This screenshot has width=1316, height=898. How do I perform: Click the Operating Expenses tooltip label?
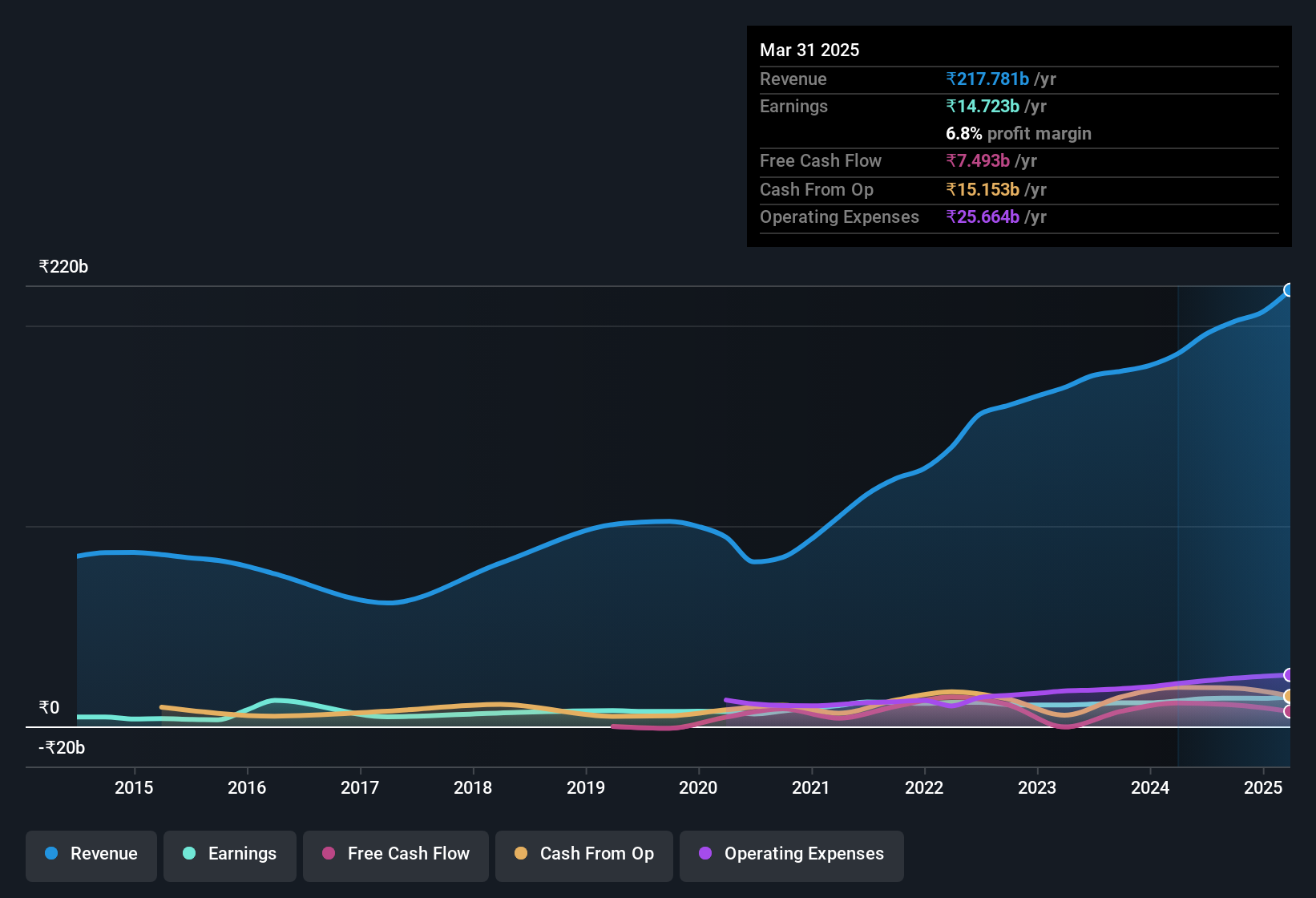click(x=839, y=216)
